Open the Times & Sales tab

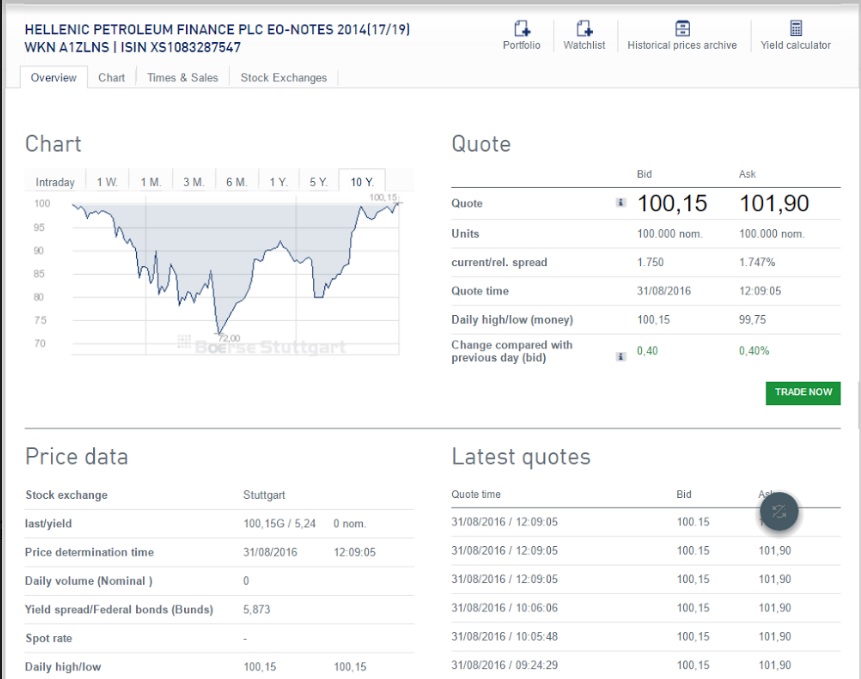point(182,78)
